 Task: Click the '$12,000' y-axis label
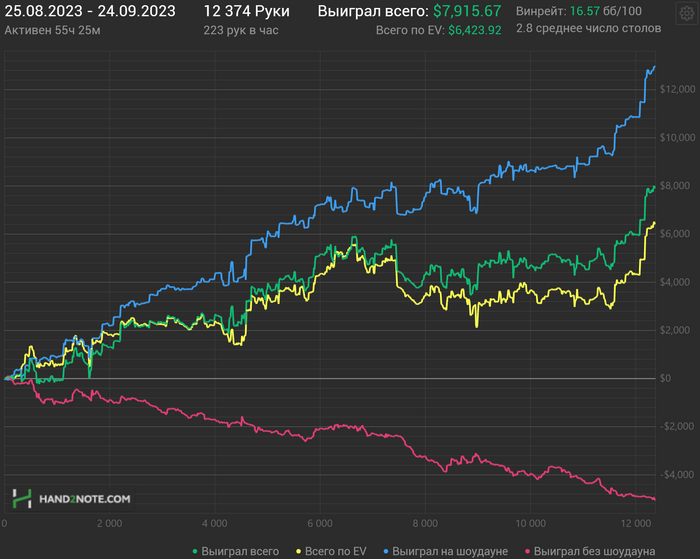[x=677, y=89]
